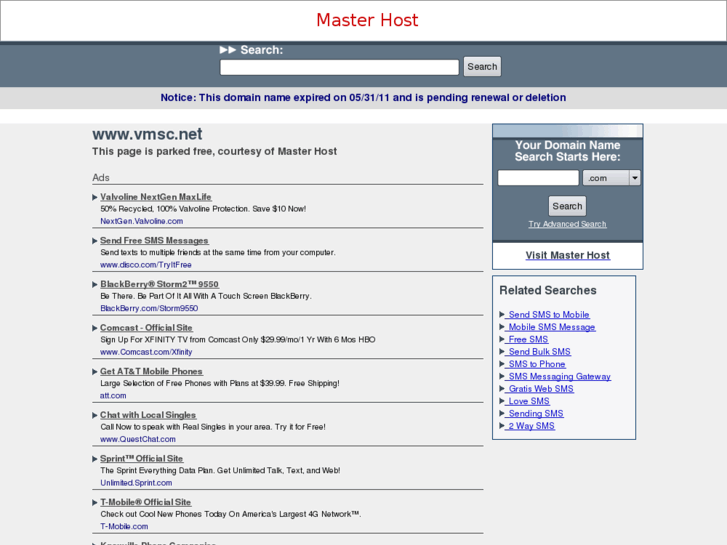Click the arrow bullet beside BlackBerry Storm2 9550
Screen dimensions: 727x545
tap(95, 284)
